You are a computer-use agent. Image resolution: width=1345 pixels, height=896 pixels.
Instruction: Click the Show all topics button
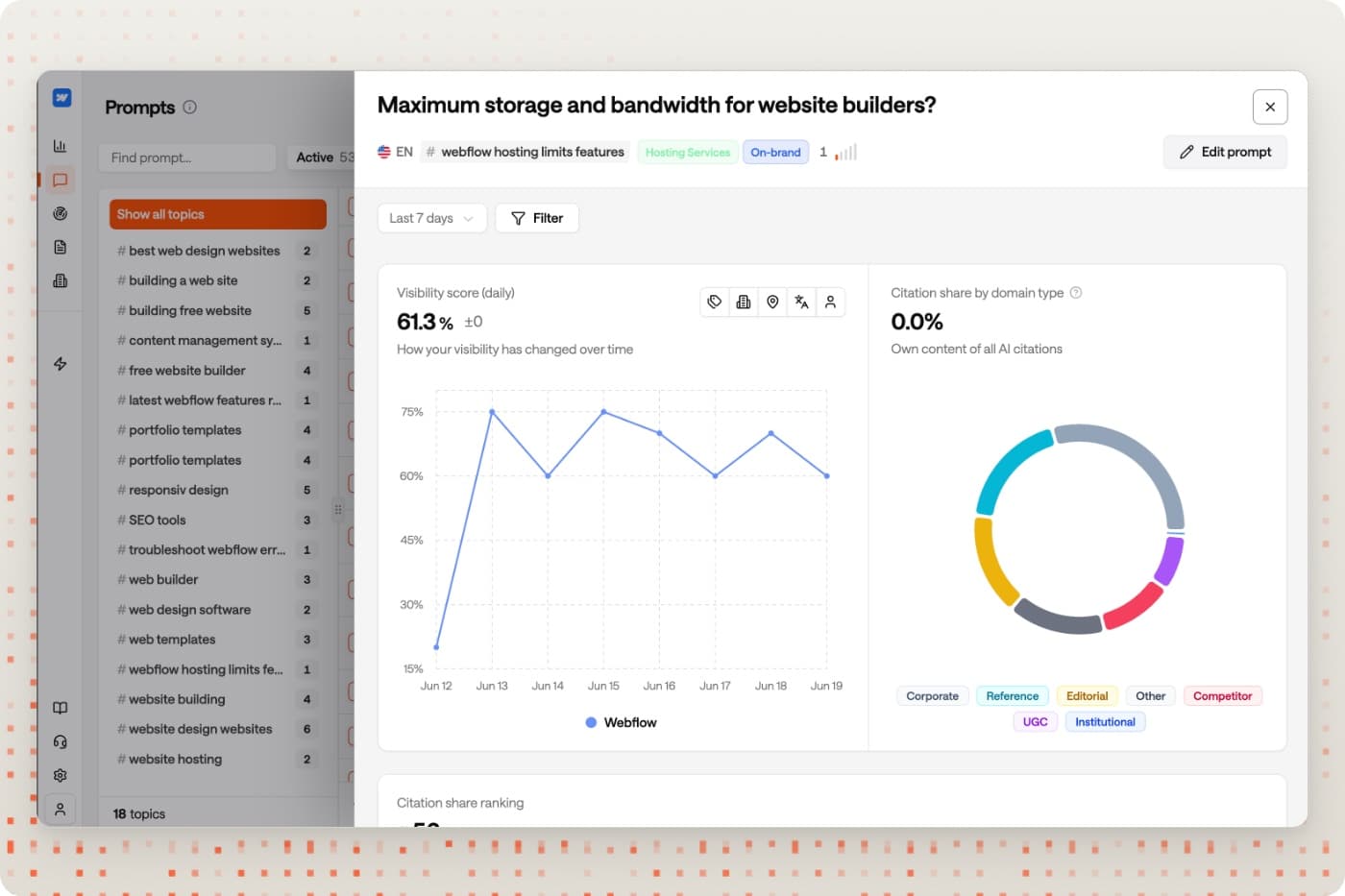click(218, 214)
